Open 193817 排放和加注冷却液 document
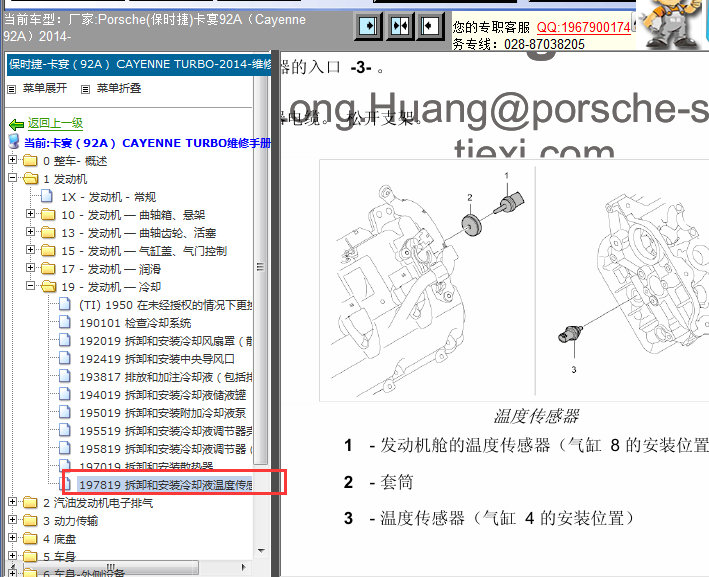709x577 pixels. (x=165, y=377)
